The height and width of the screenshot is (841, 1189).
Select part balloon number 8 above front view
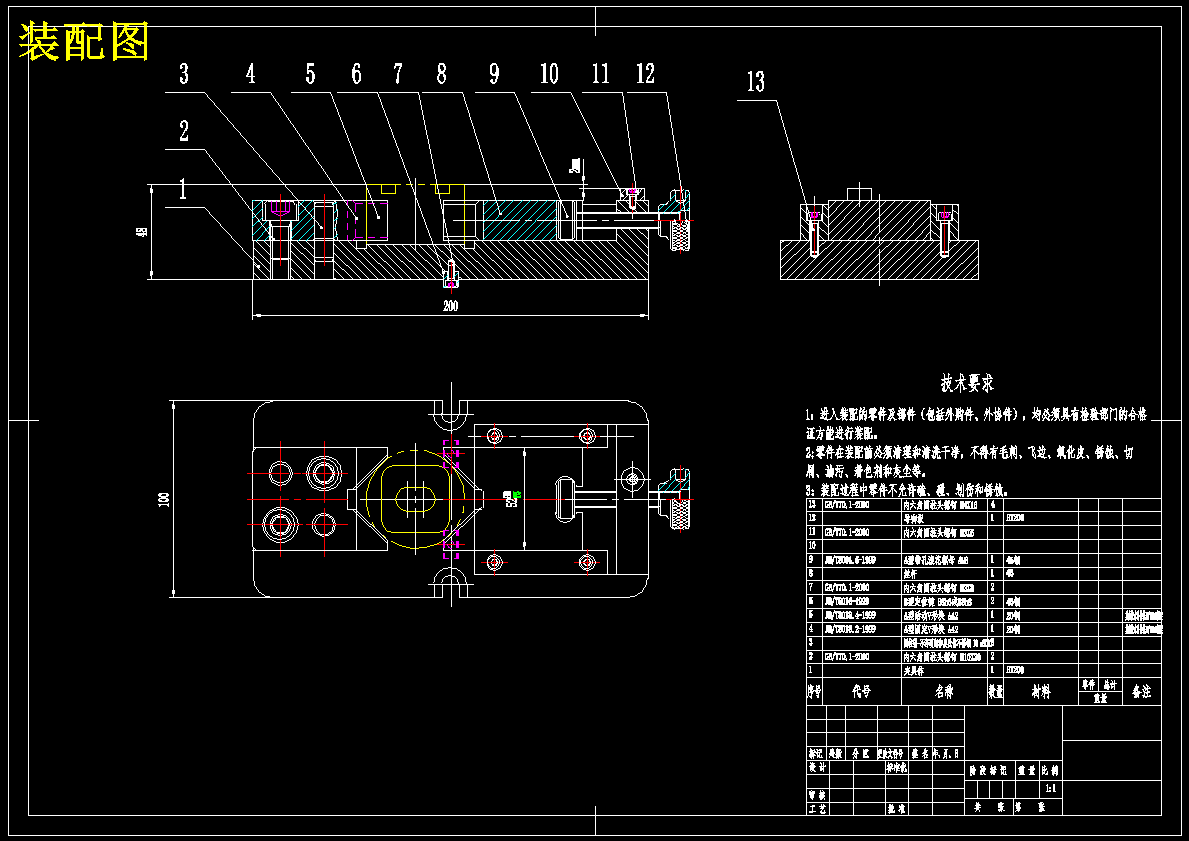click(x=441, y=74)
